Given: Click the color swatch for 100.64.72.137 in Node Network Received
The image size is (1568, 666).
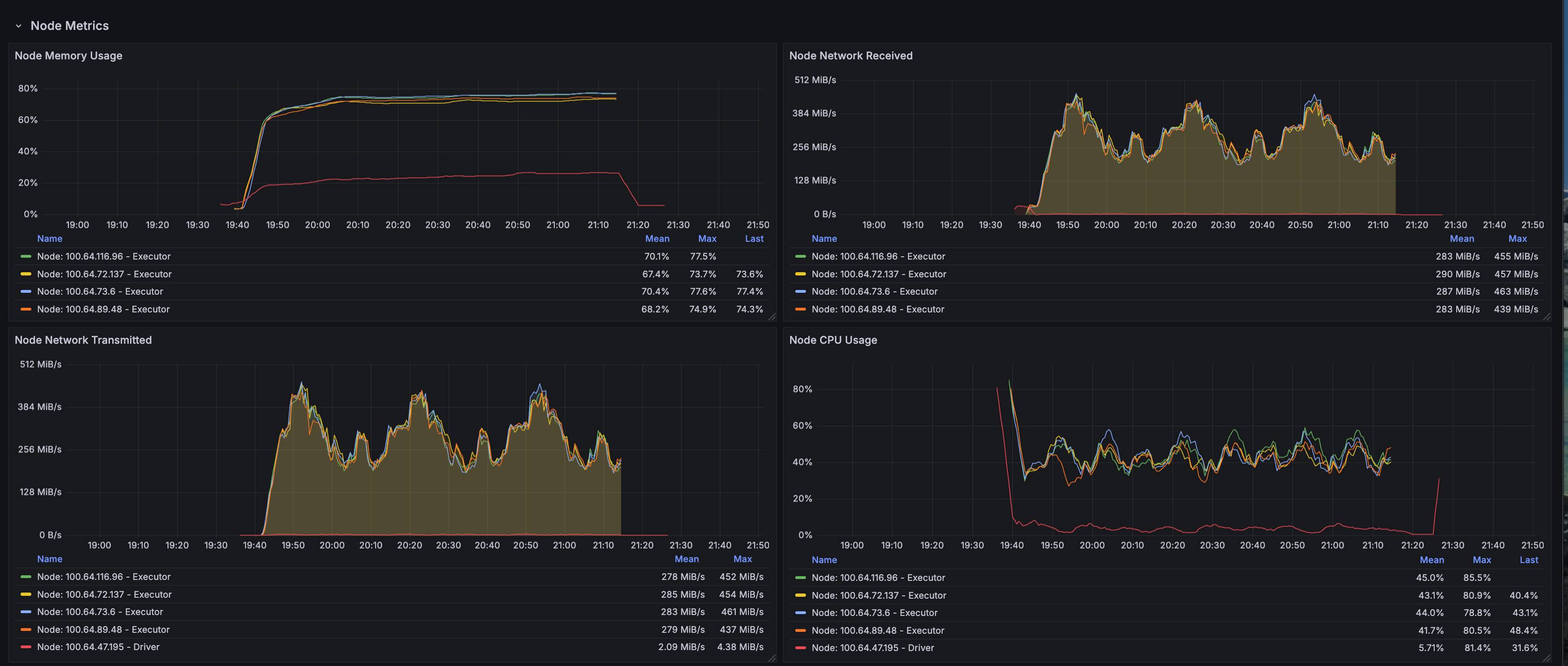Looking at the screenshot, I should (800, 274).
